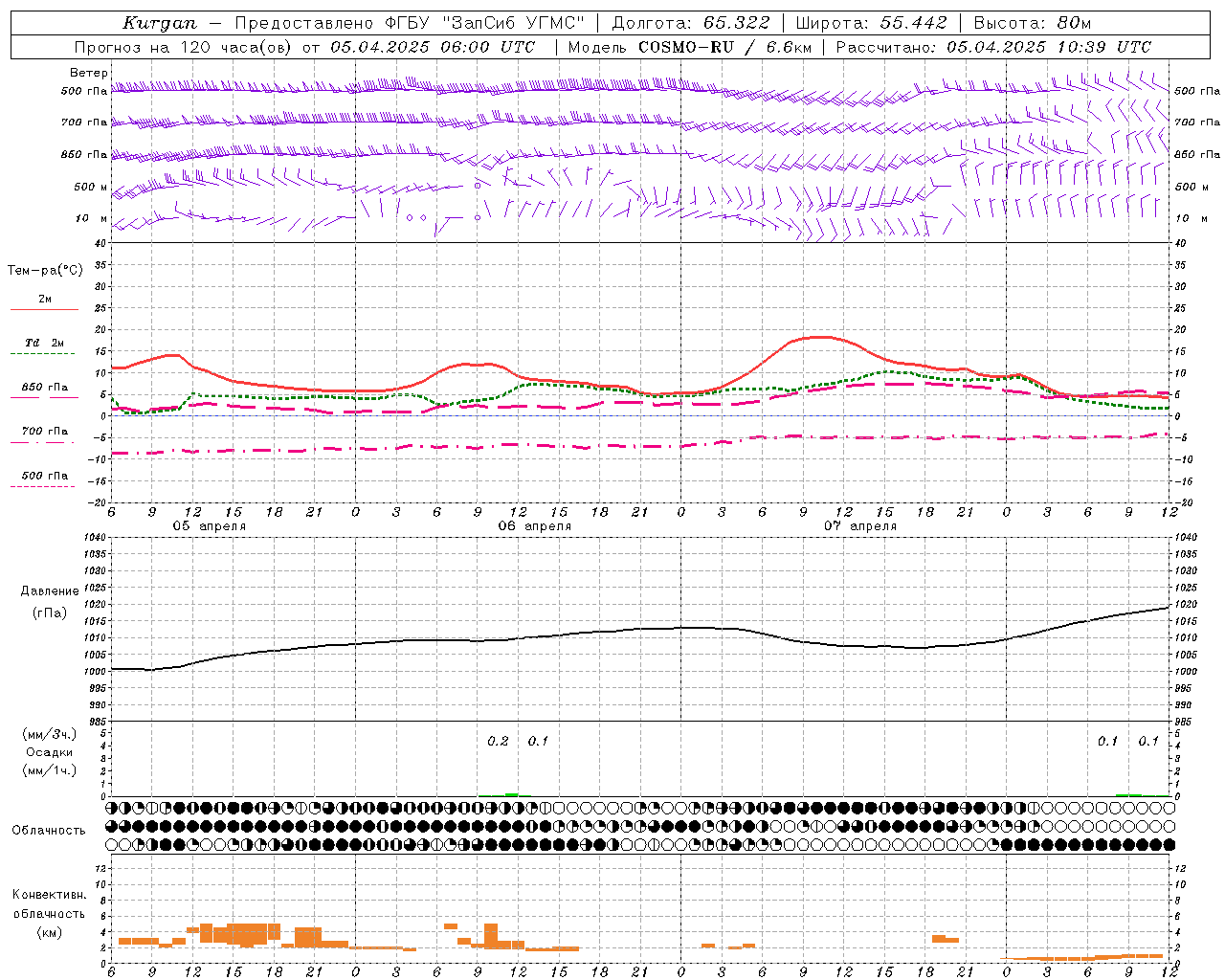This screenshot has width=1225, height=980.
Task: Click the latitude value 55.442
Action: (x=914, y=23)
